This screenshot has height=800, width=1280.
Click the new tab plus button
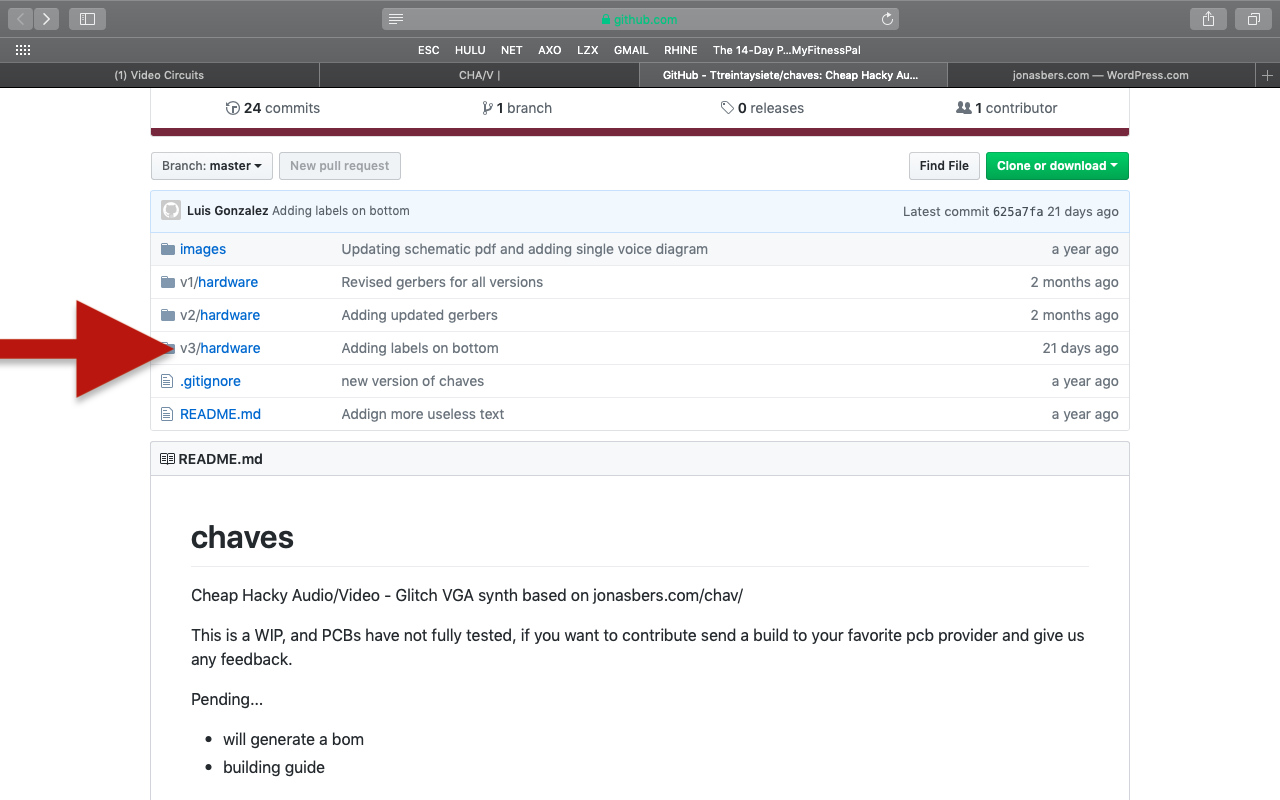pos(1267,75)
